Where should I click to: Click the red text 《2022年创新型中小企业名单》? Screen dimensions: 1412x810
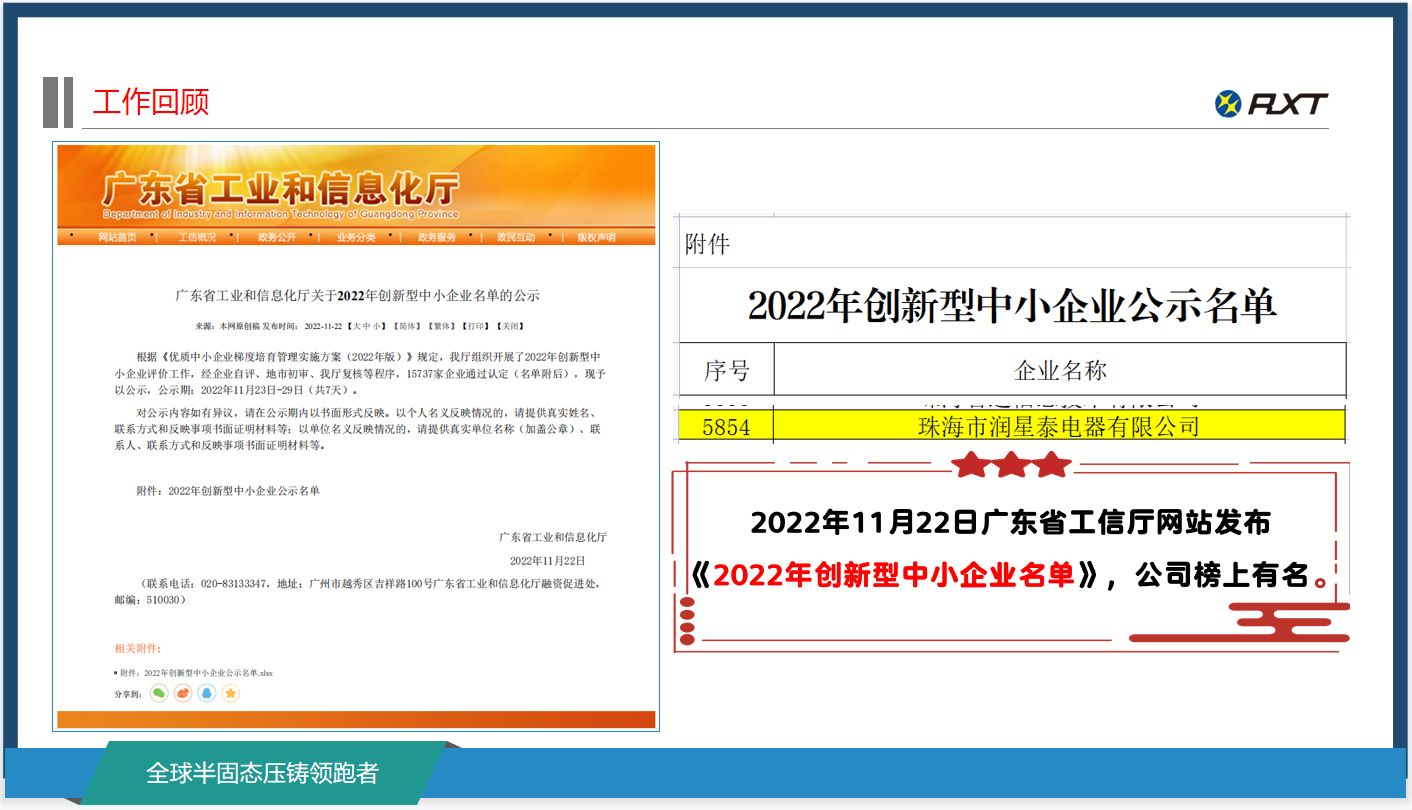(896, 575)
